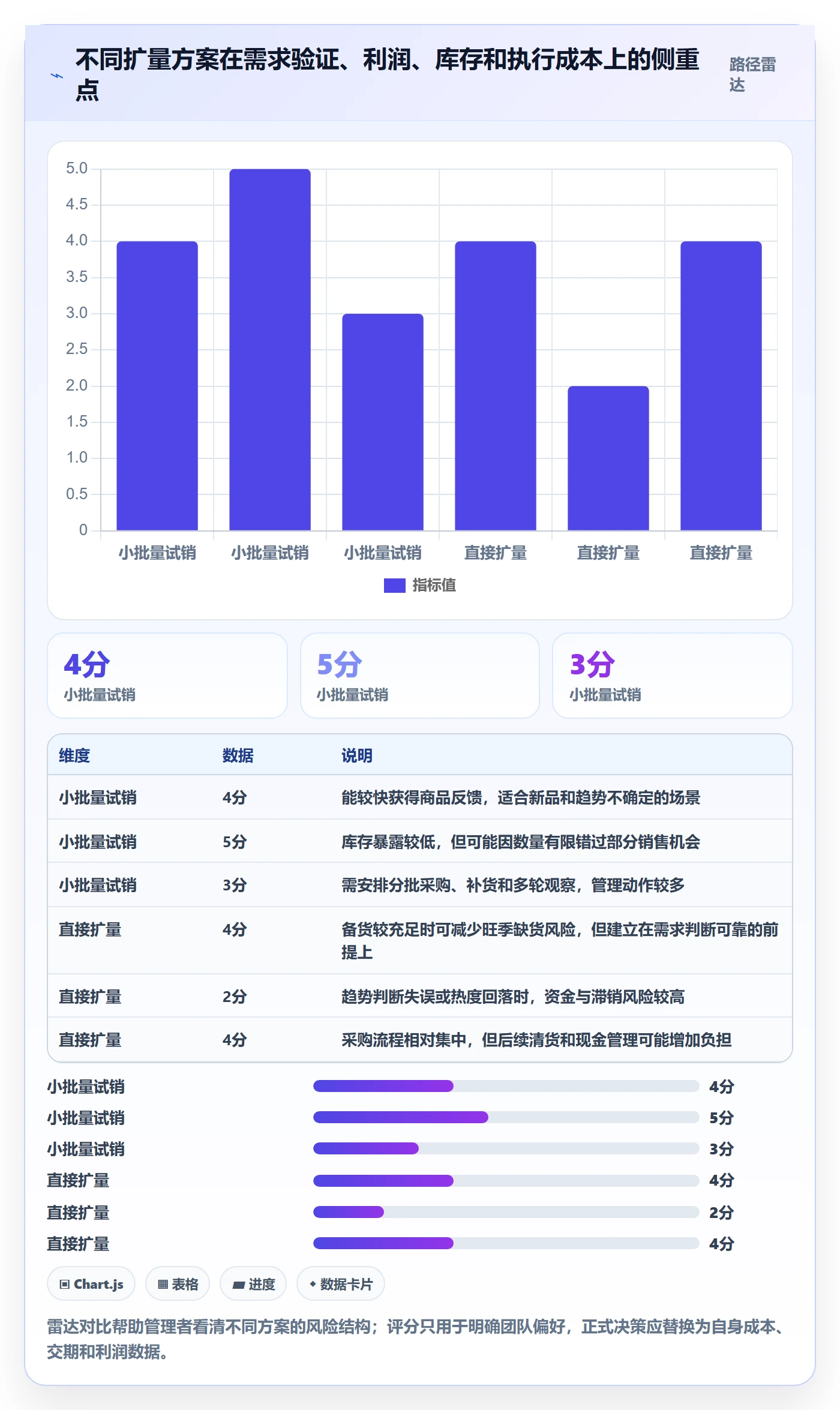Click the 维度 table column header
The image size is (840, 1410).
pyautogui.click(x=74, y=755)
